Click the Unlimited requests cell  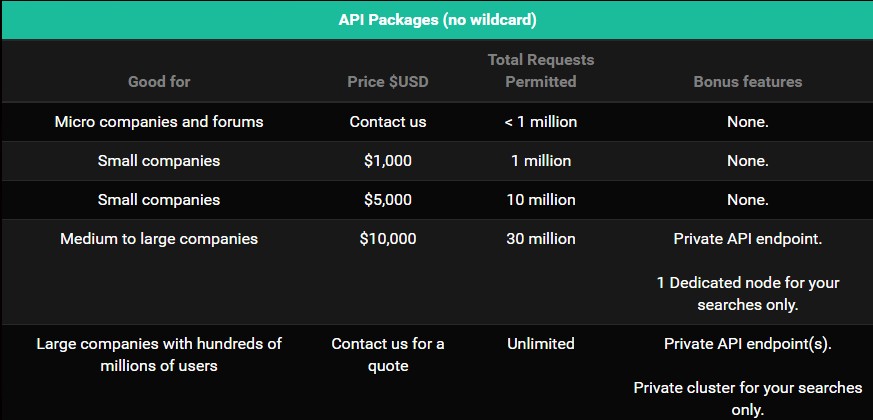pyautogui.click(x=541, y=344)
